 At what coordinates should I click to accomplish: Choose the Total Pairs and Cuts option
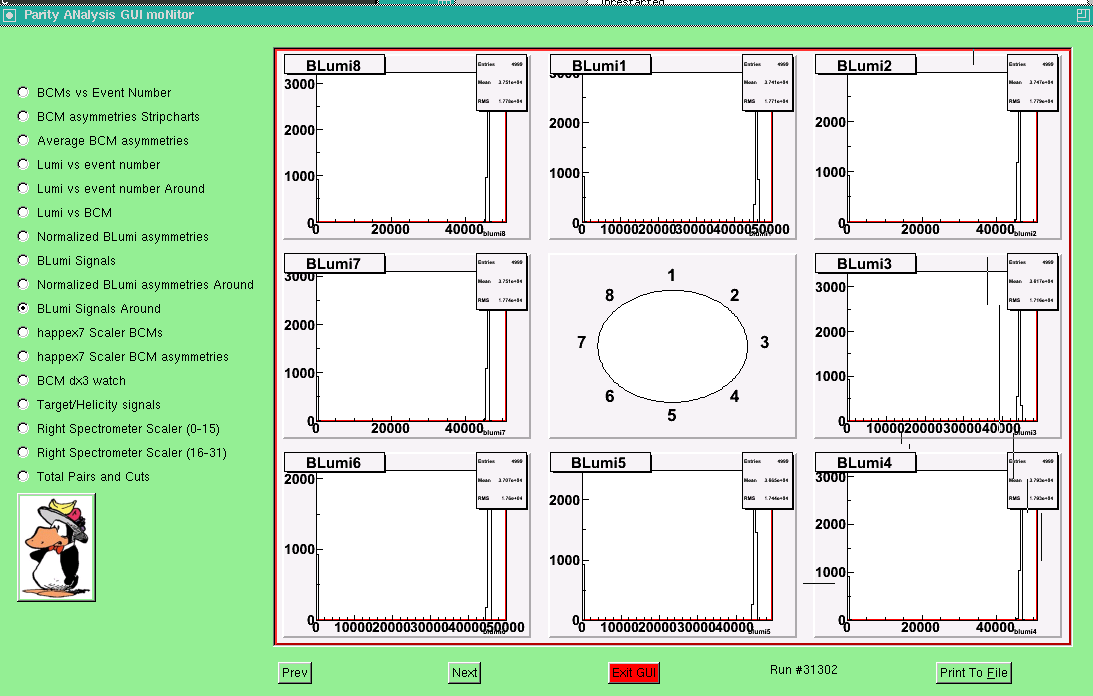tap(24, 476)
